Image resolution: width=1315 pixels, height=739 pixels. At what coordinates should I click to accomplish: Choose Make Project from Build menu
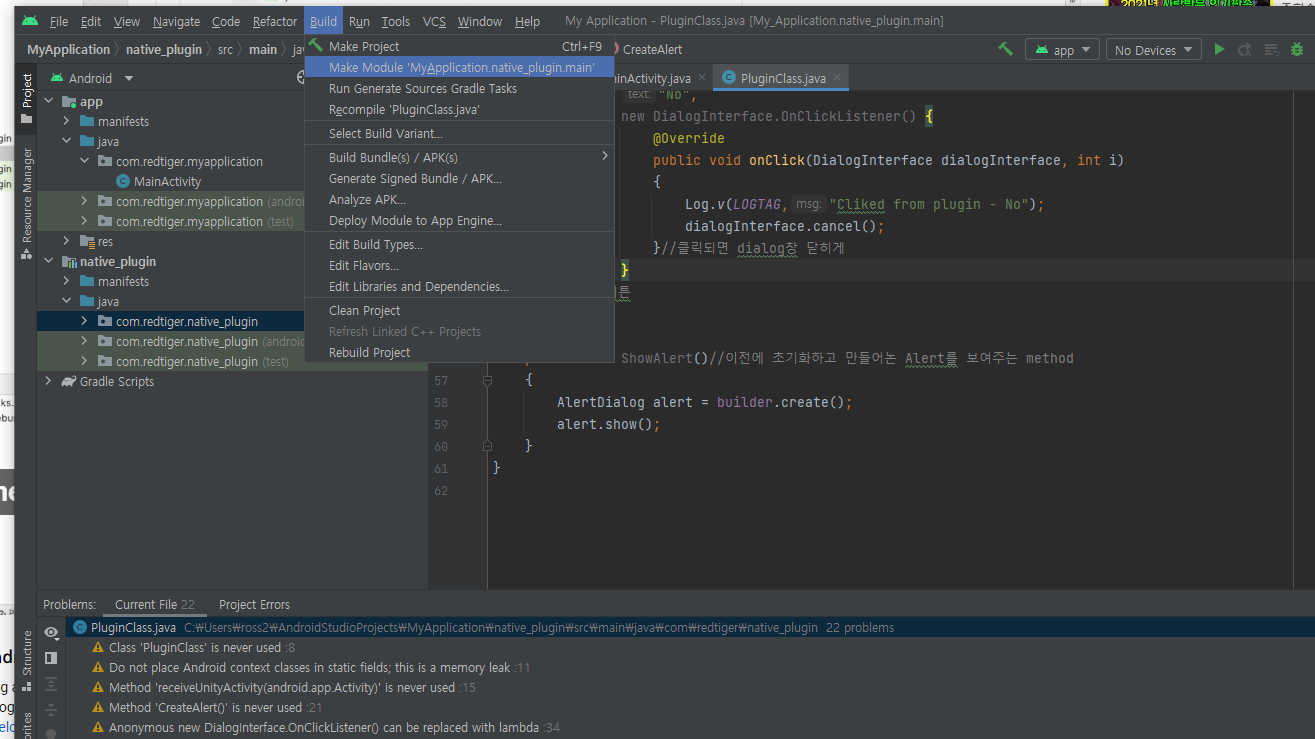tap(459, 46)
